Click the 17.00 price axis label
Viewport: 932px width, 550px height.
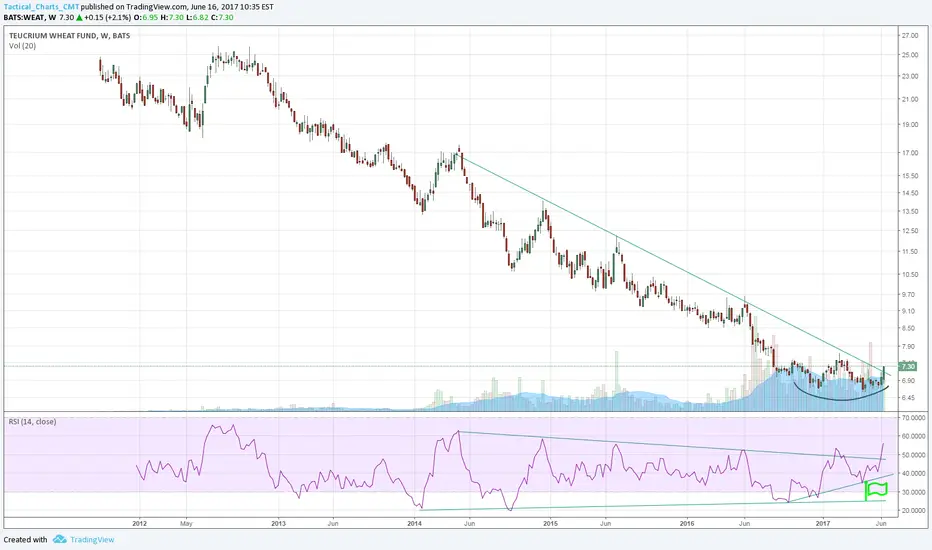point(910,153)
